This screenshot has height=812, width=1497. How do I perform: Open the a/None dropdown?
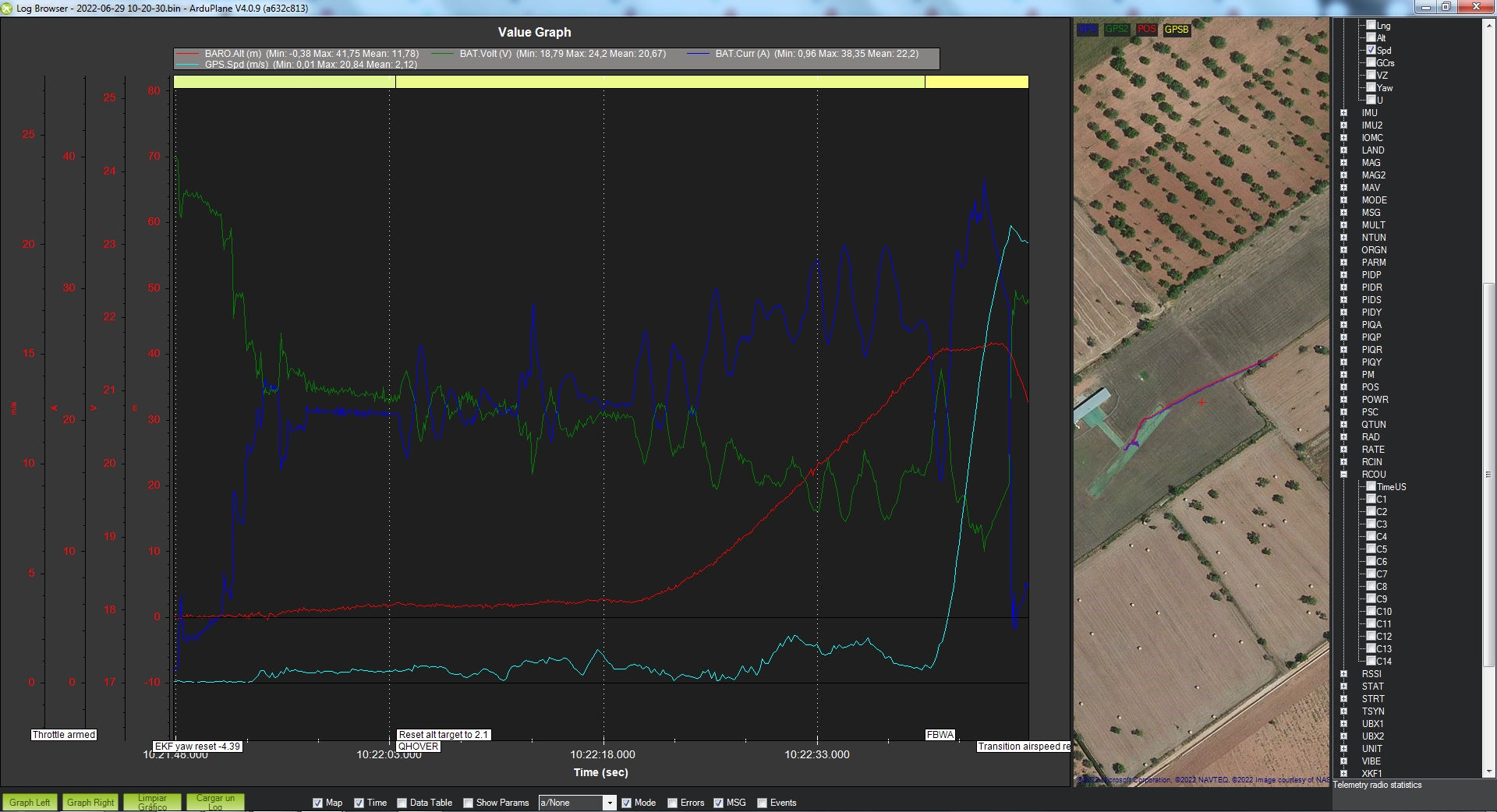point(610,803)
